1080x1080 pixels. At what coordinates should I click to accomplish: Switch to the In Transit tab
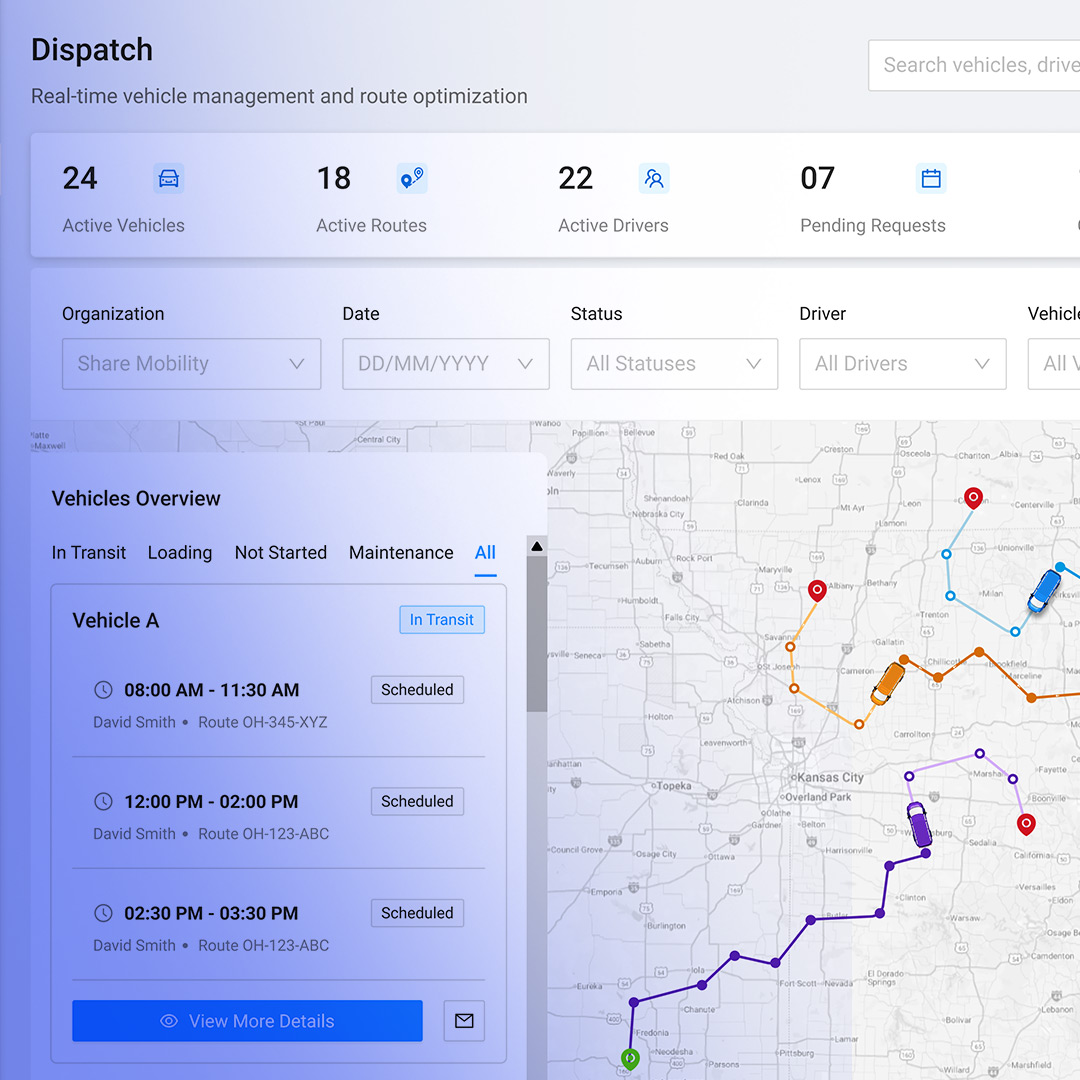click(x=88, y=553)
